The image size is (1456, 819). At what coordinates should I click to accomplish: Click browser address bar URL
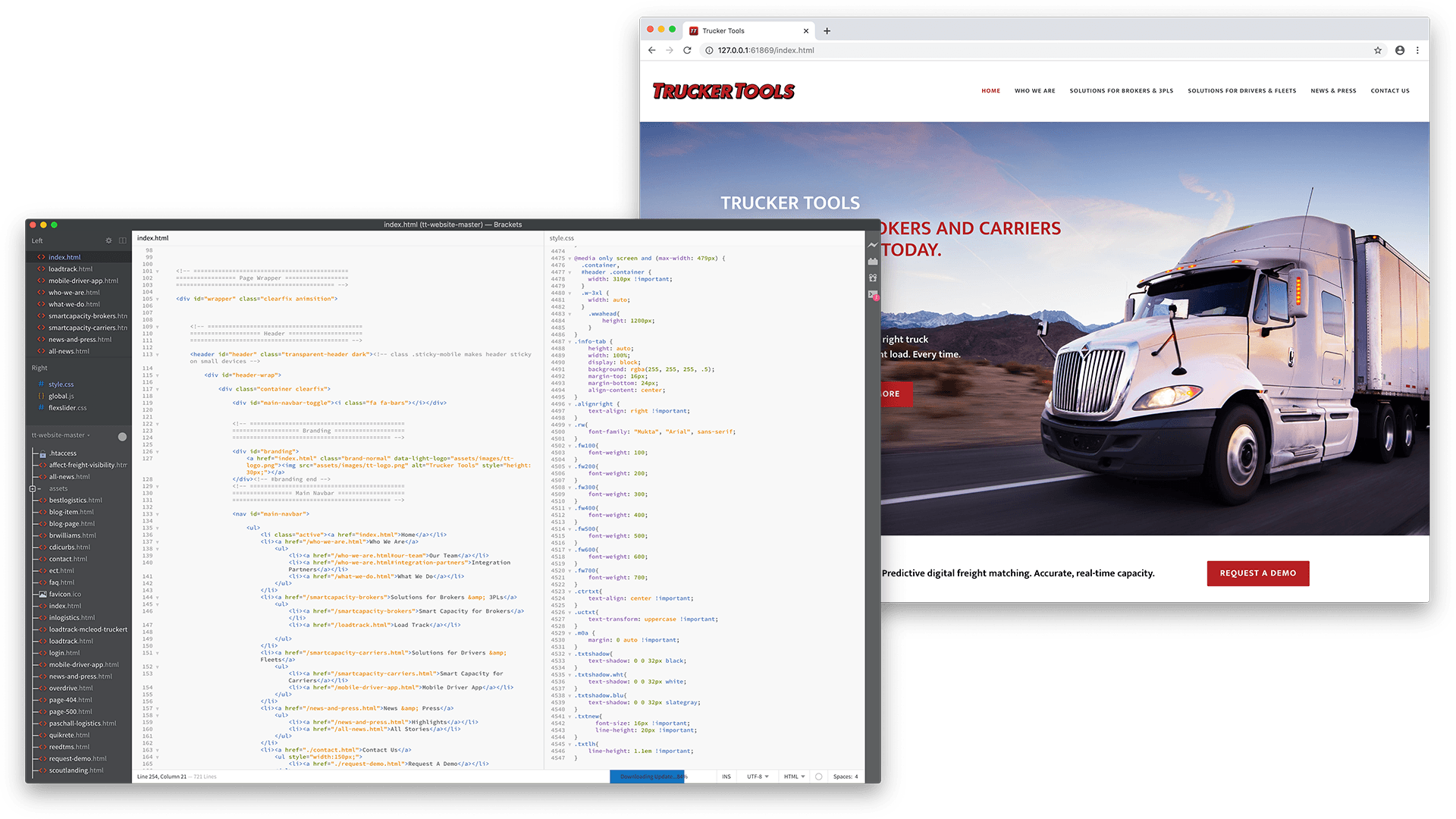(766, 50)
